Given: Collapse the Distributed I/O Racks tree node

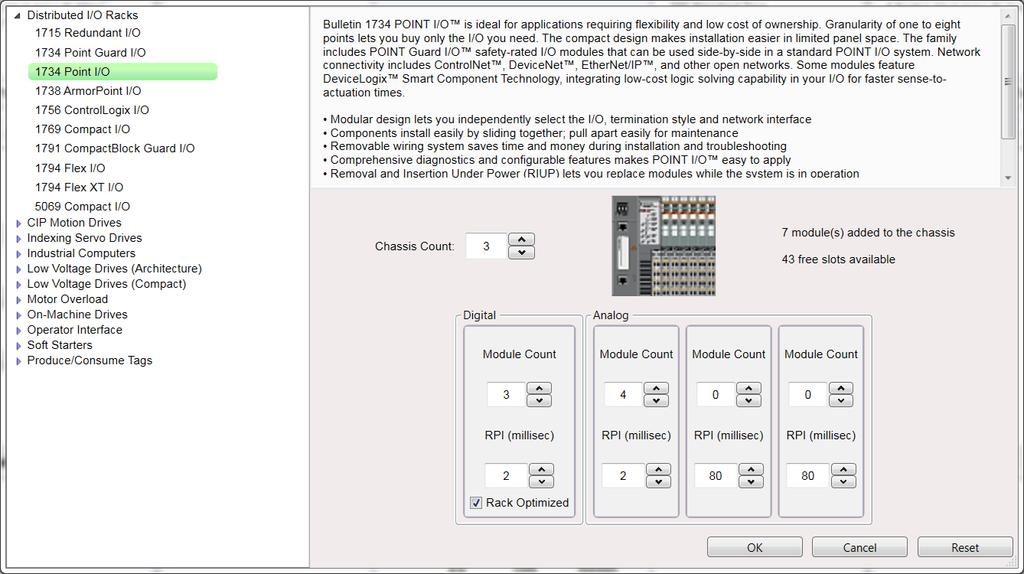Looking at the screenshot, I should click(x=18, y=15).
